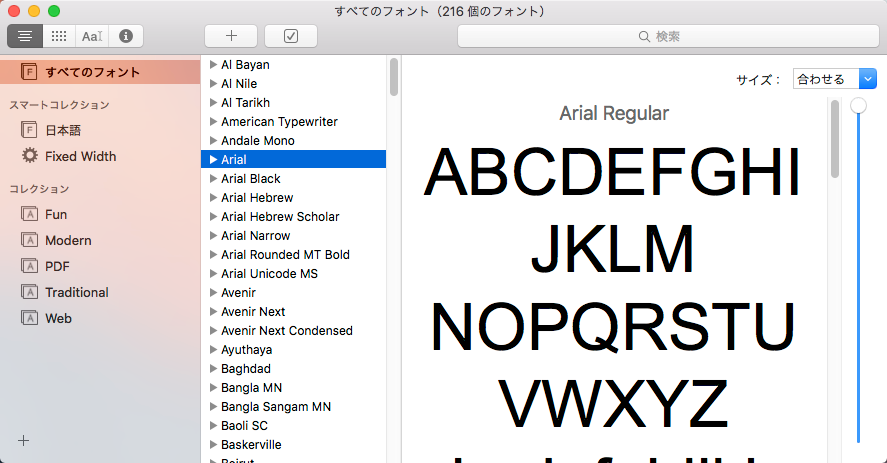
Task: Select All Fonts sidebar item
Action: tap(100, 72)
